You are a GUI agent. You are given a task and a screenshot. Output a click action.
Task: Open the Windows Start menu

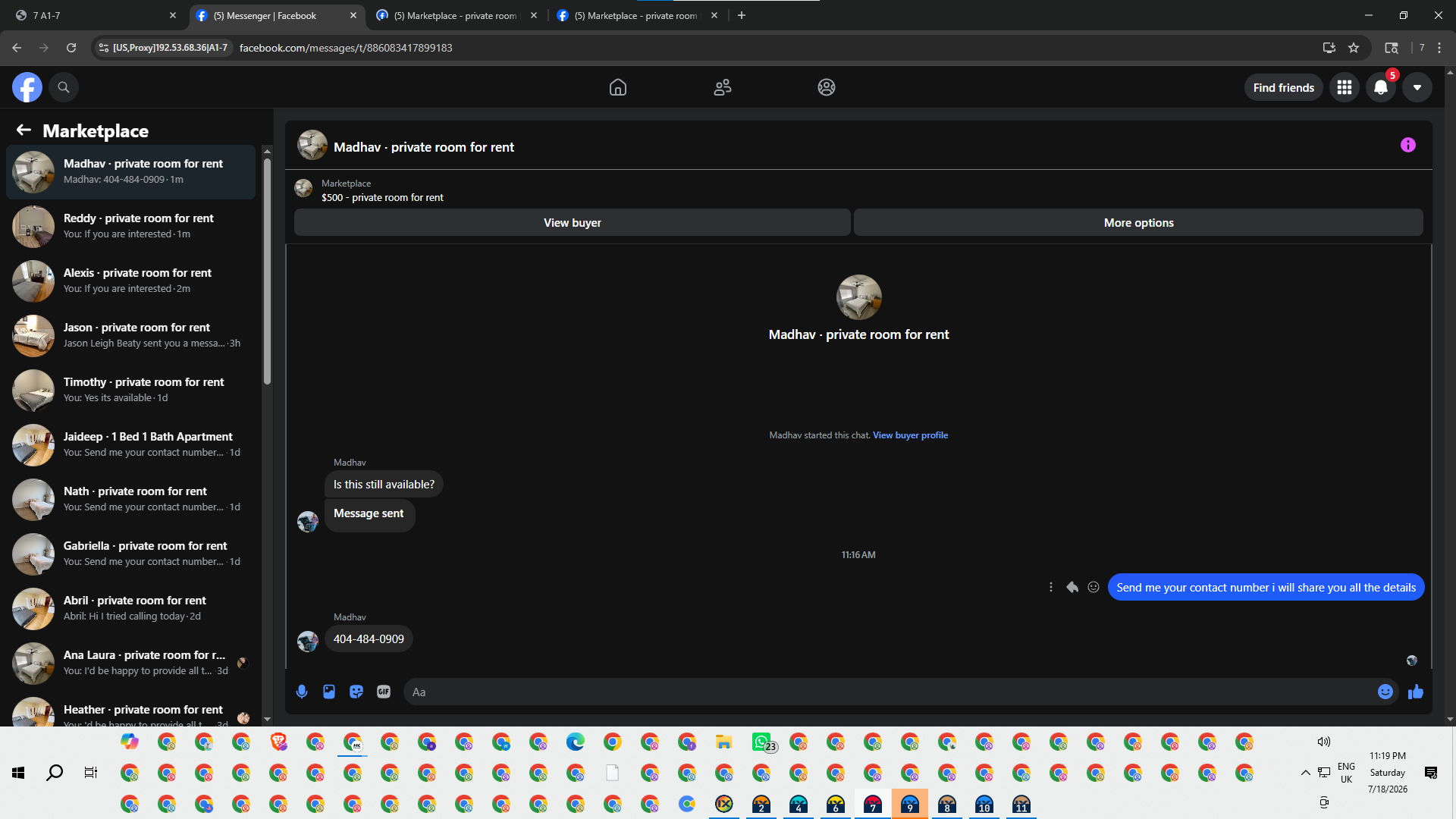coord(18,773)
